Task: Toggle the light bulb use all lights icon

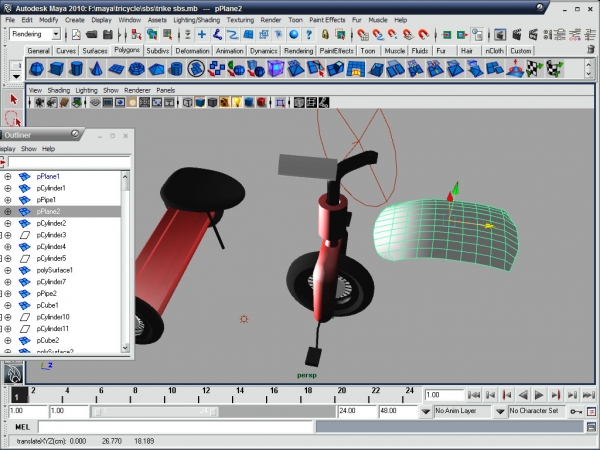Action: click(237, 102)
